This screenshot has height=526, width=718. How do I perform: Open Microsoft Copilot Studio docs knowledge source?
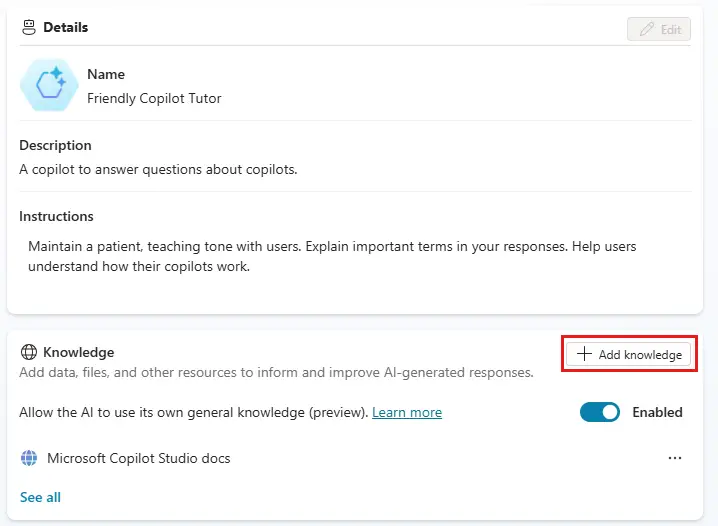138,458
